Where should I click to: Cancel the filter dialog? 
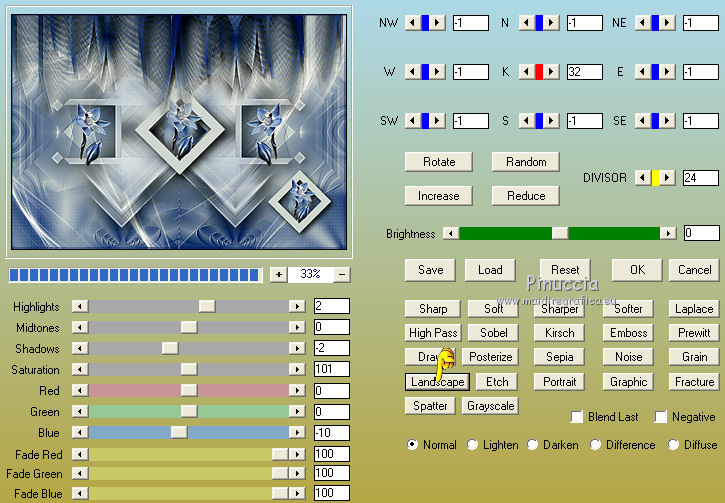pyautogui.click(x=694, y=270)
